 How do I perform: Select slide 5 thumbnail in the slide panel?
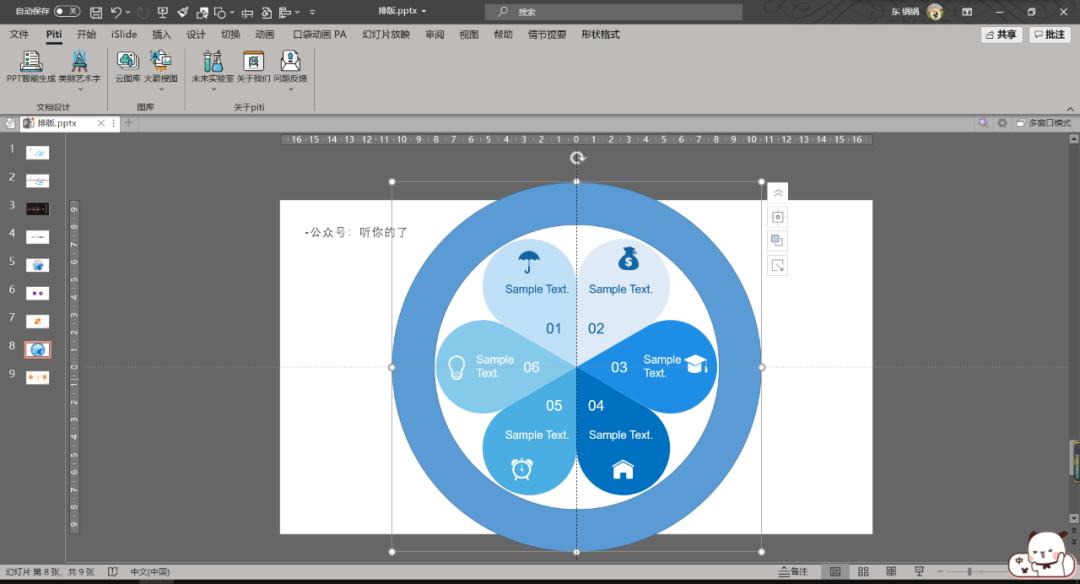click(37, 265)
